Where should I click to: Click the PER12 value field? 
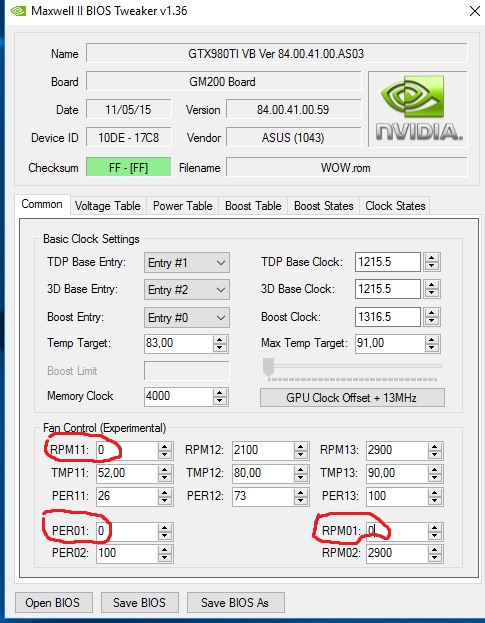(263, 496)
